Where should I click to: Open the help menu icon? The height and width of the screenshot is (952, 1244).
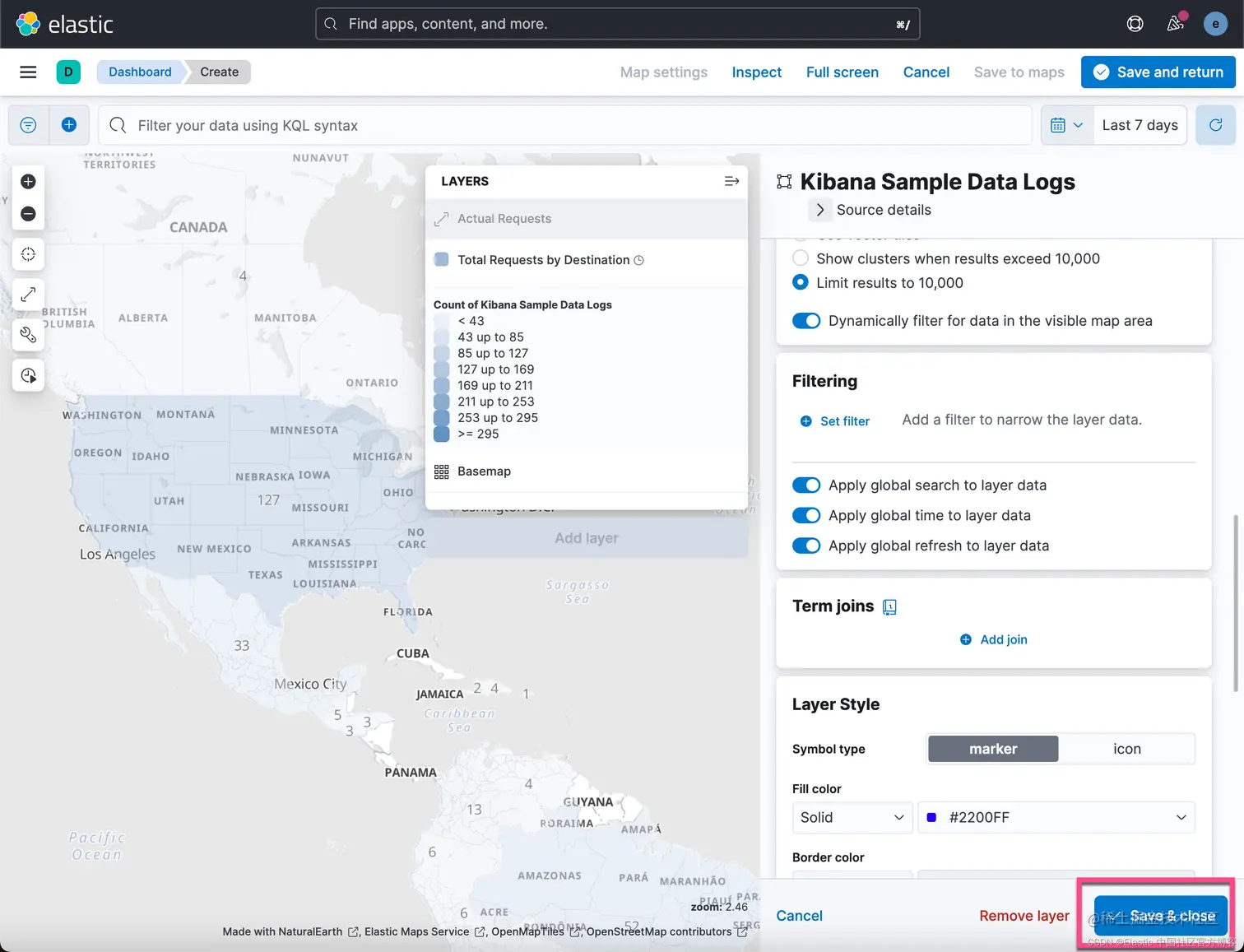pyautogui.click(x=1135, y=24)
